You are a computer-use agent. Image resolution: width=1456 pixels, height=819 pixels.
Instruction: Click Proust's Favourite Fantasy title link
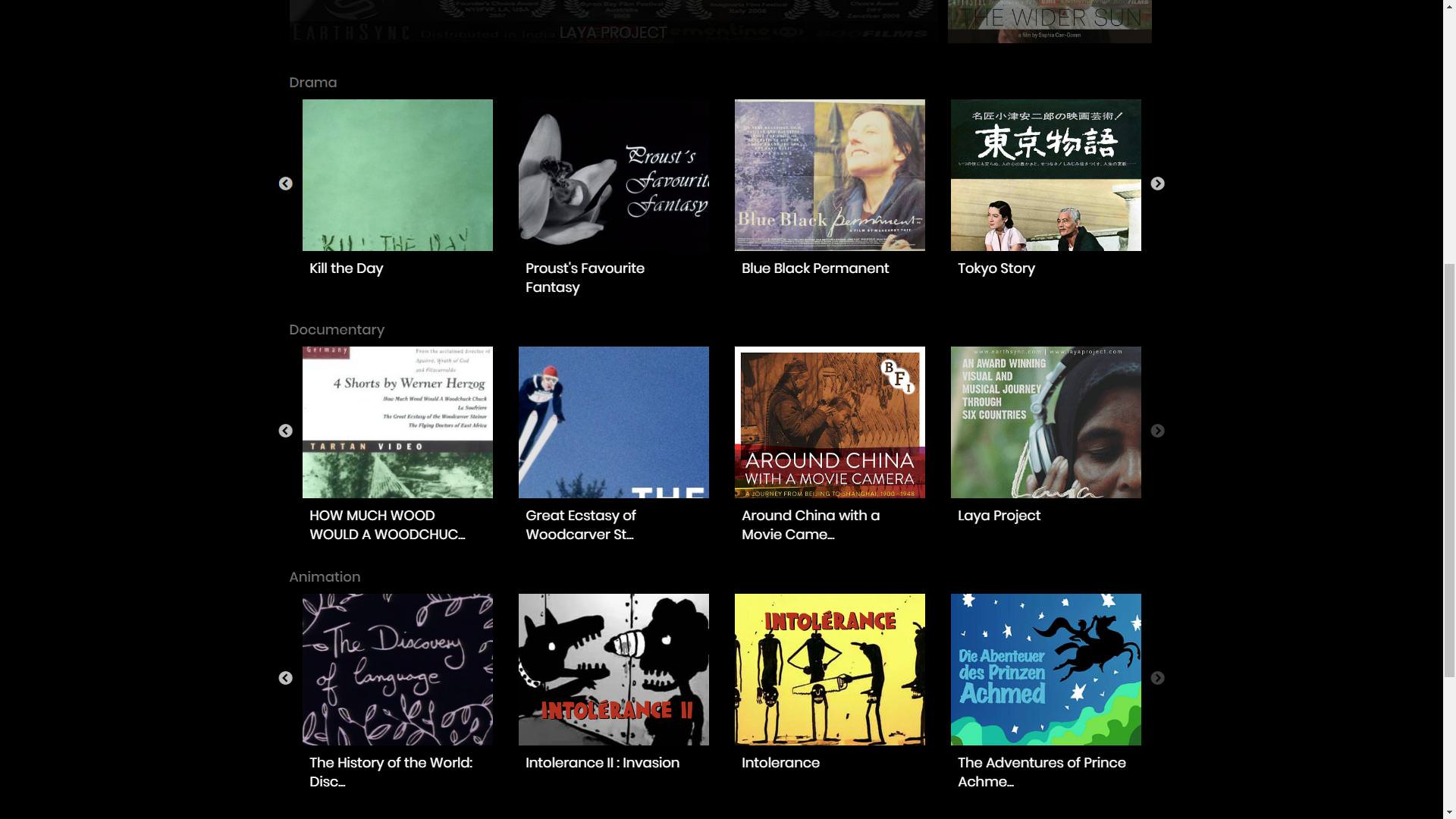tap(585, 278)
